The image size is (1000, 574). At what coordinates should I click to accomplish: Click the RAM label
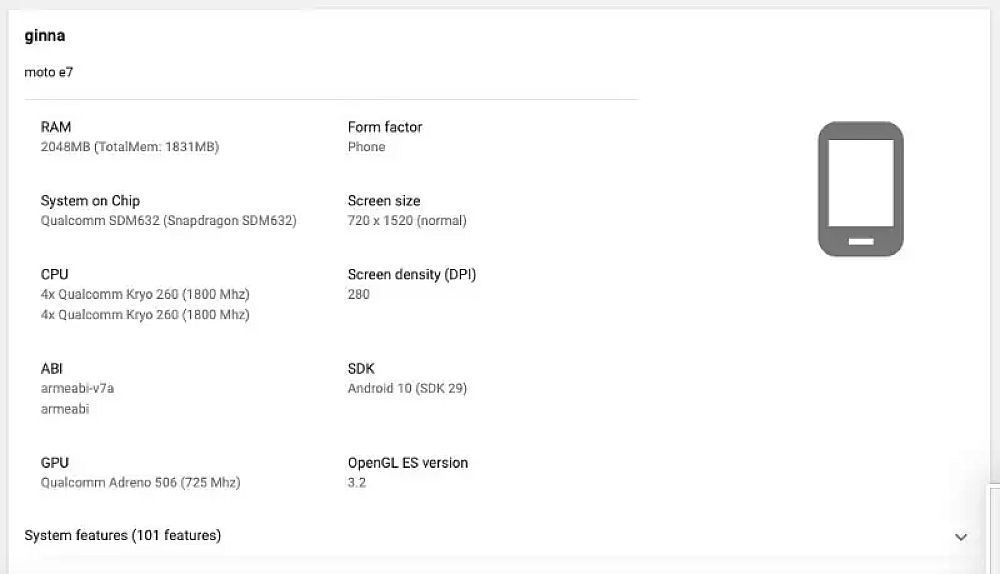[x=56, y=127]
